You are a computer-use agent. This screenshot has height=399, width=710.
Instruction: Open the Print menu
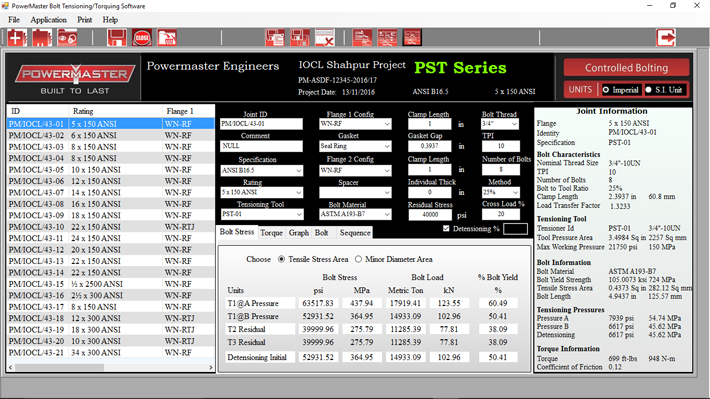coord(84,20)
